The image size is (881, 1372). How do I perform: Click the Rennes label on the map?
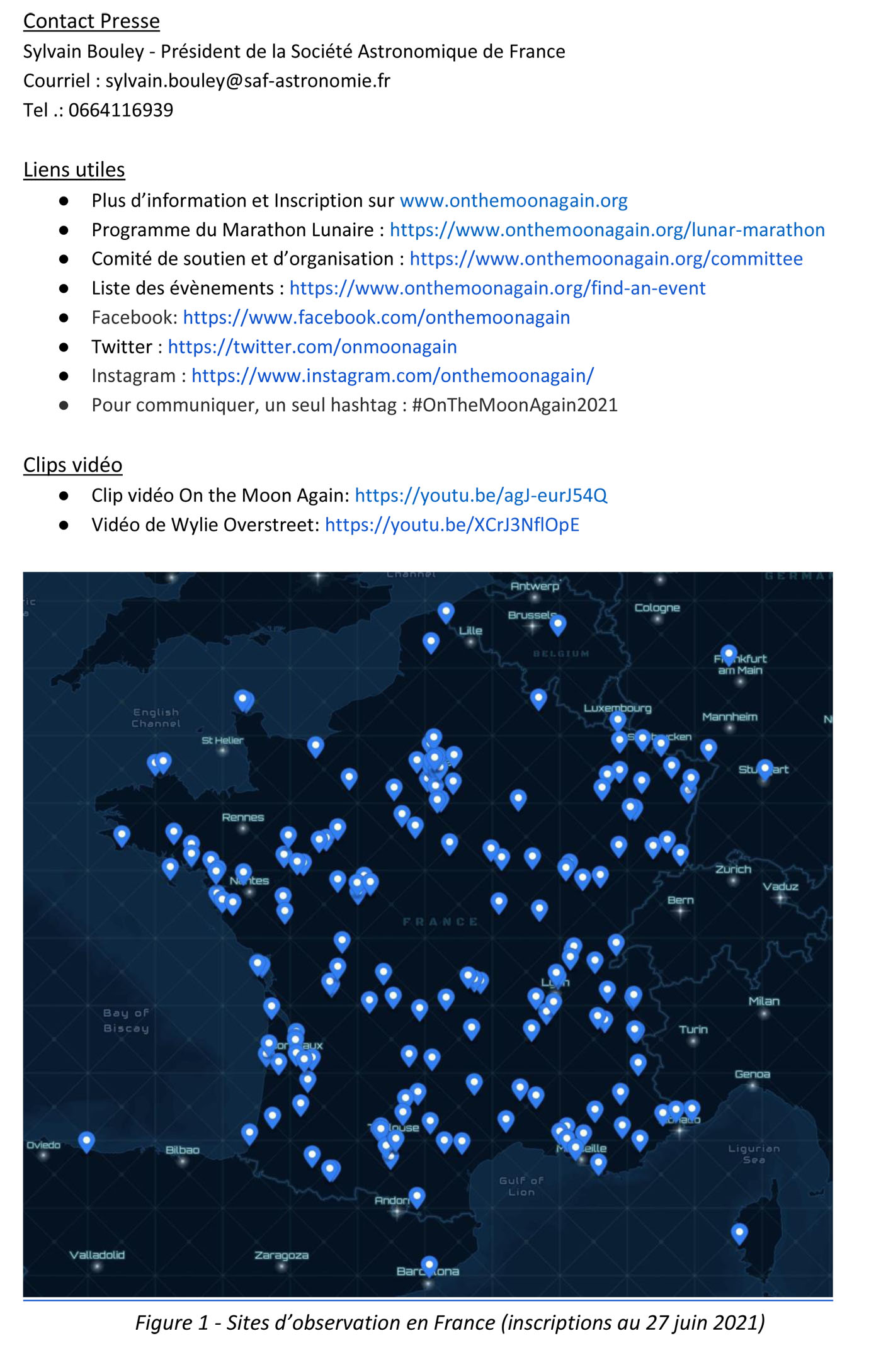242,817
